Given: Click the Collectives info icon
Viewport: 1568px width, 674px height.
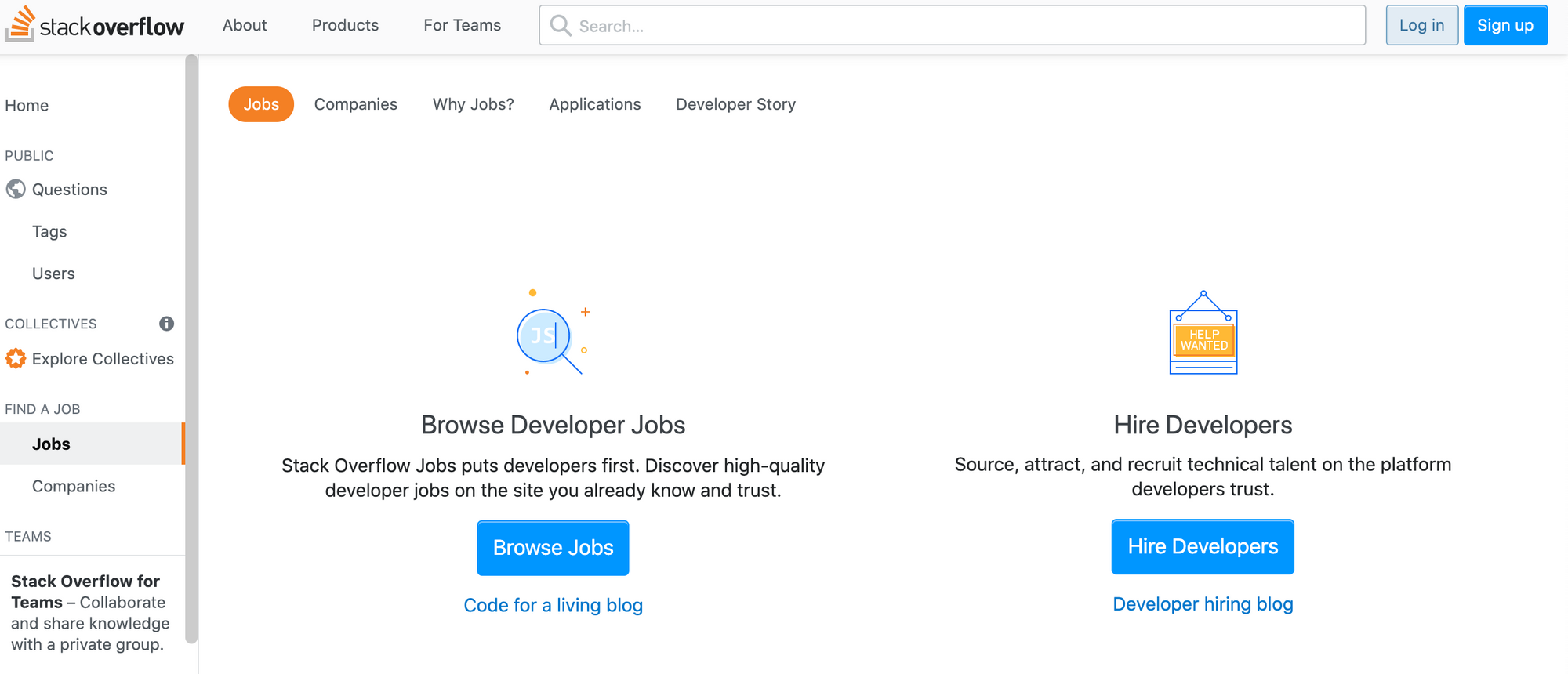Looking at the screenshot, I should coord(166,324).
